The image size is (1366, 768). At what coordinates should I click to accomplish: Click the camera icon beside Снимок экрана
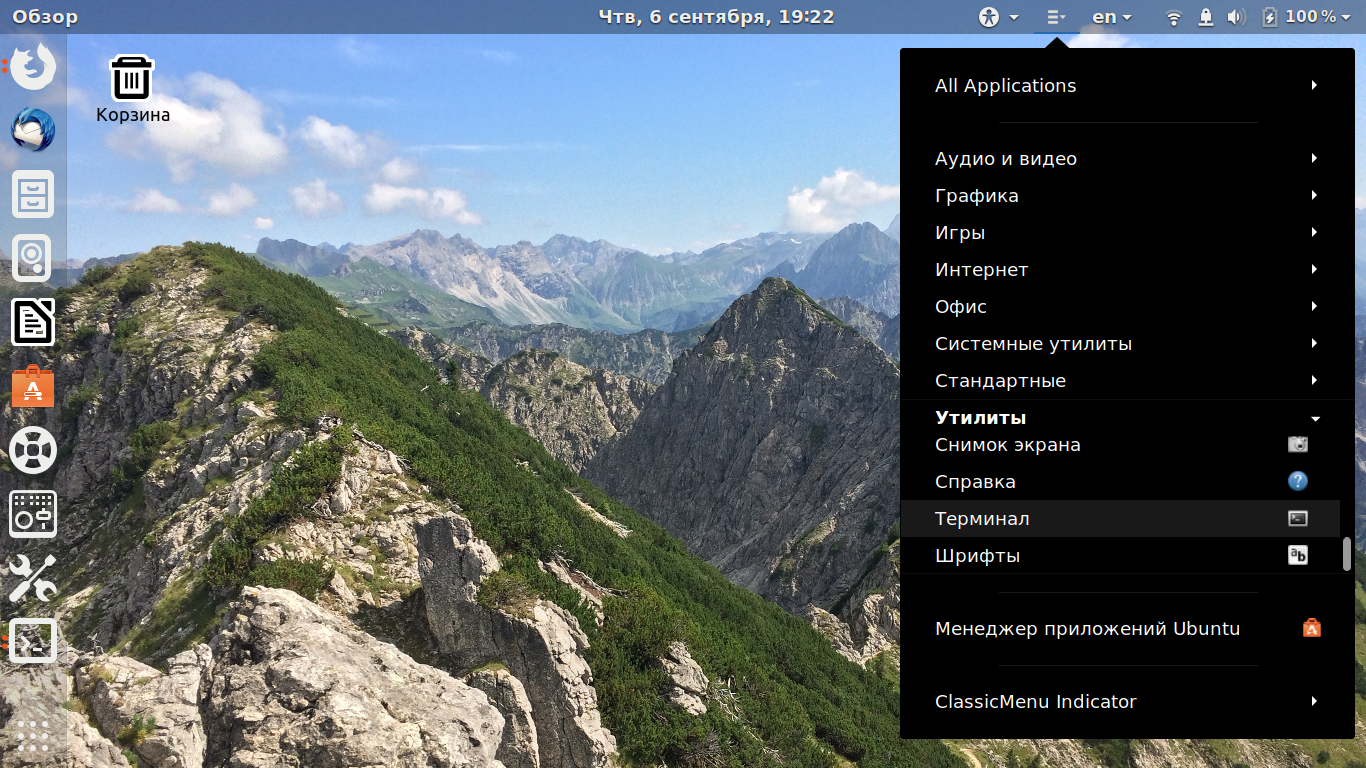(x=1297, y=445)
